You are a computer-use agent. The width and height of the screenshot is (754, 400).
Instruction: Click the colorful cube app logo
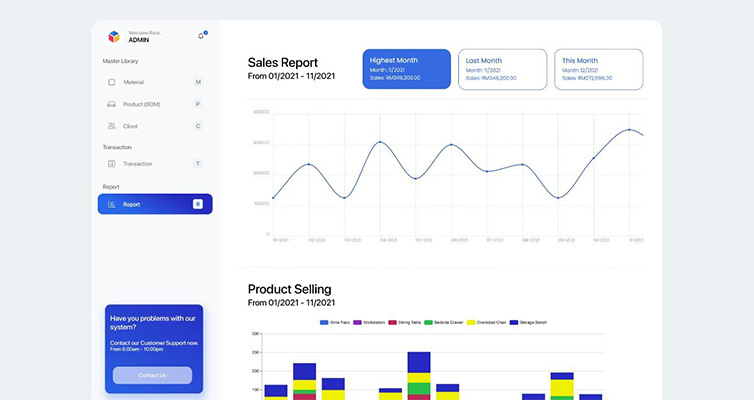point(114,36)
